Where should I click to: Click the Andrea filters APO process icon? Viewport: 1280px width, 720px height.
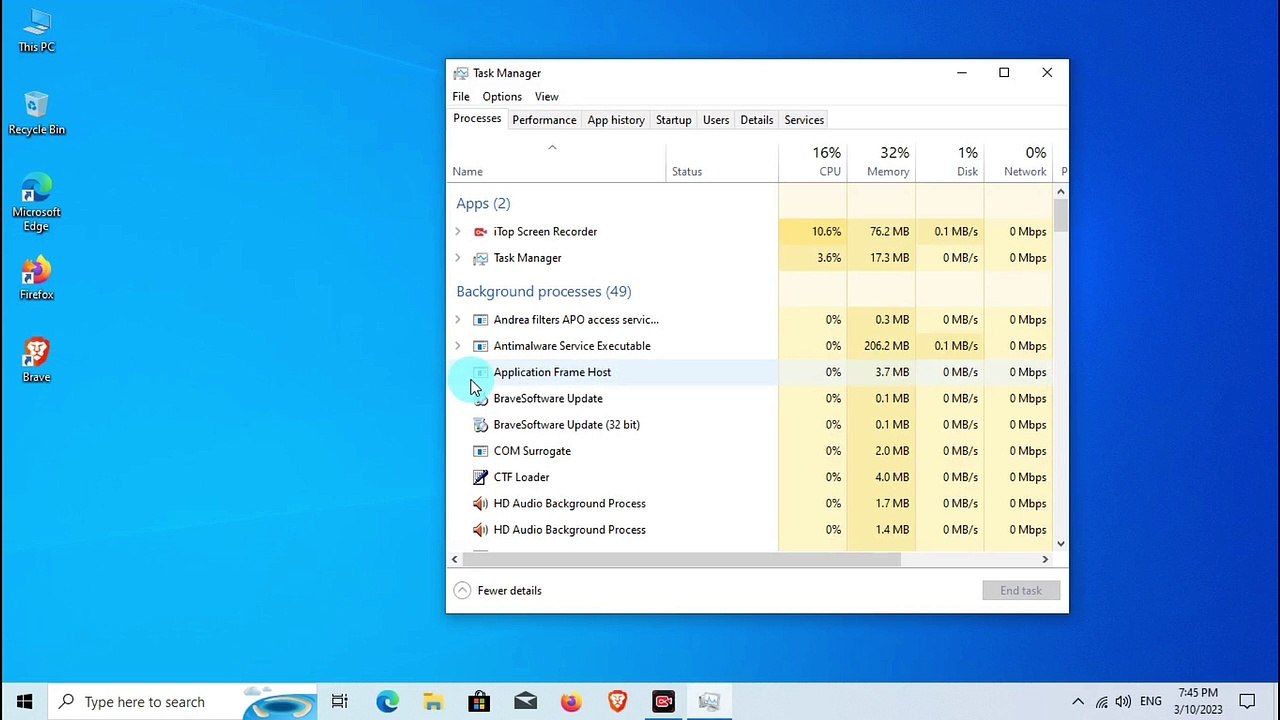[480, 320]
